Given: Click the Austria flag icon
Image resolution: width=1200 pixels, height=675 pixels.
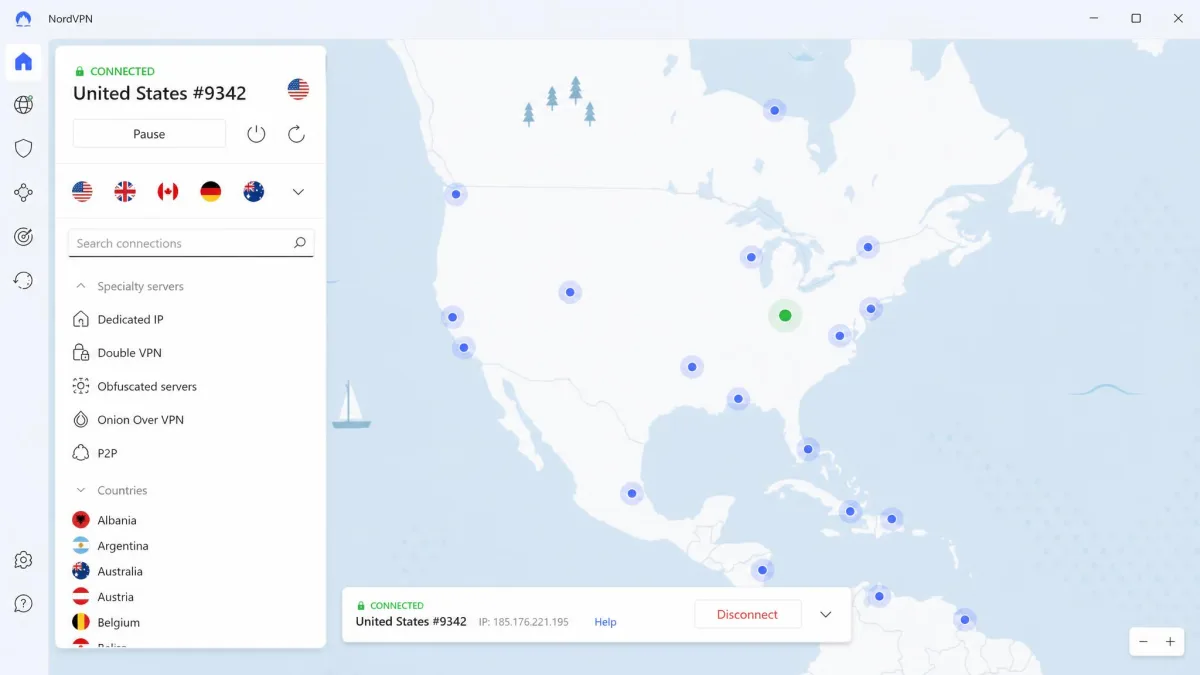Looking at the screenshot, I should pos(81,597).
